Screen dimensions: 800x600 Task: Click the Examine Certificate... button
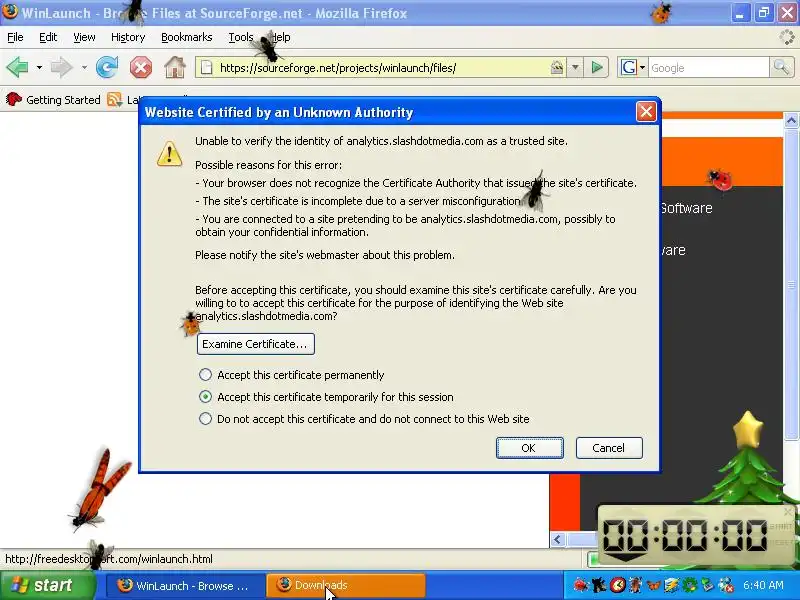(256, 344)
